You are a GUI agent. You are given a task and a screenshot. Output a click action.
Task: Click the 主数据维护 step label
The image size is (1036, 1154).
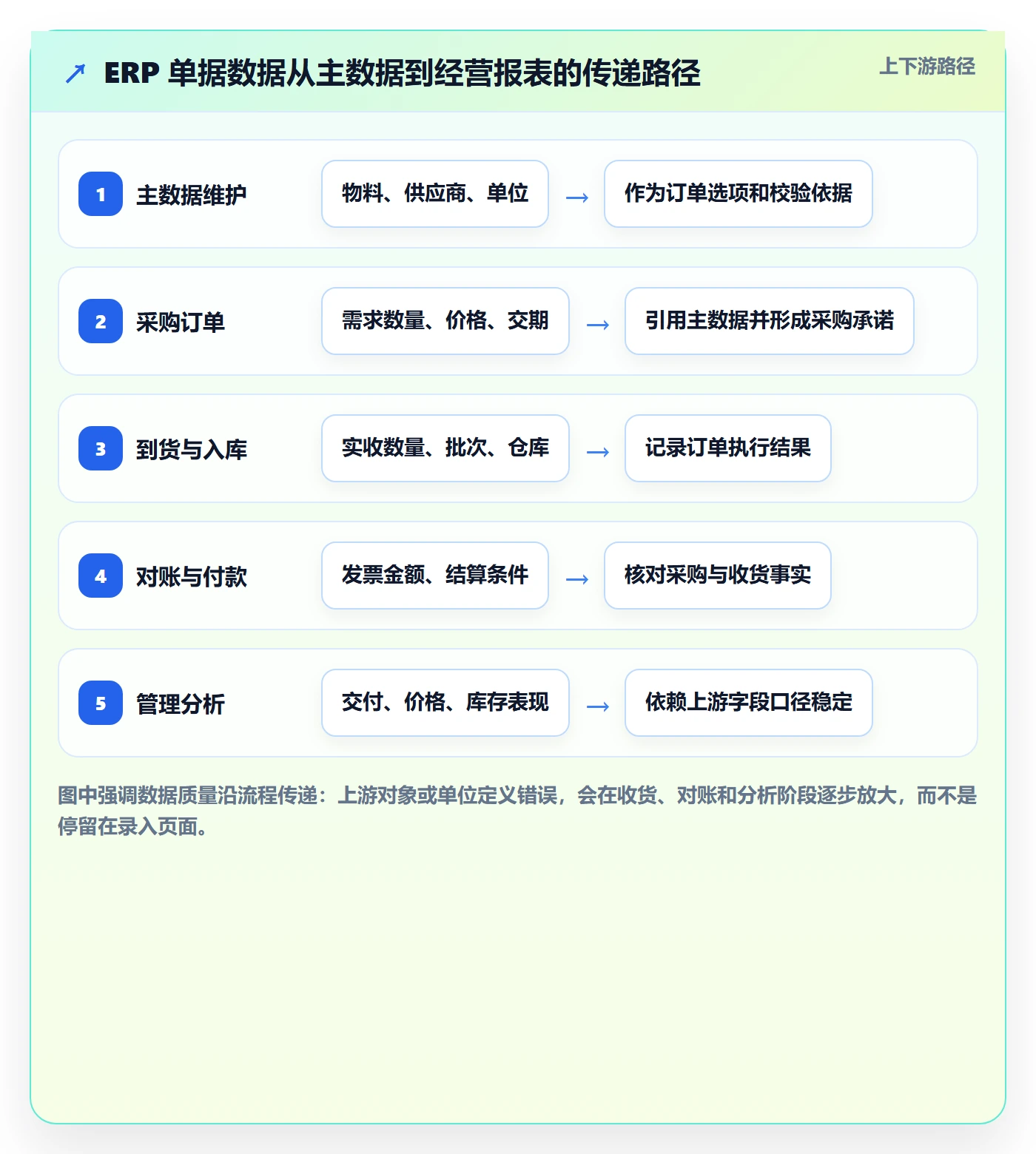(191, 195)
